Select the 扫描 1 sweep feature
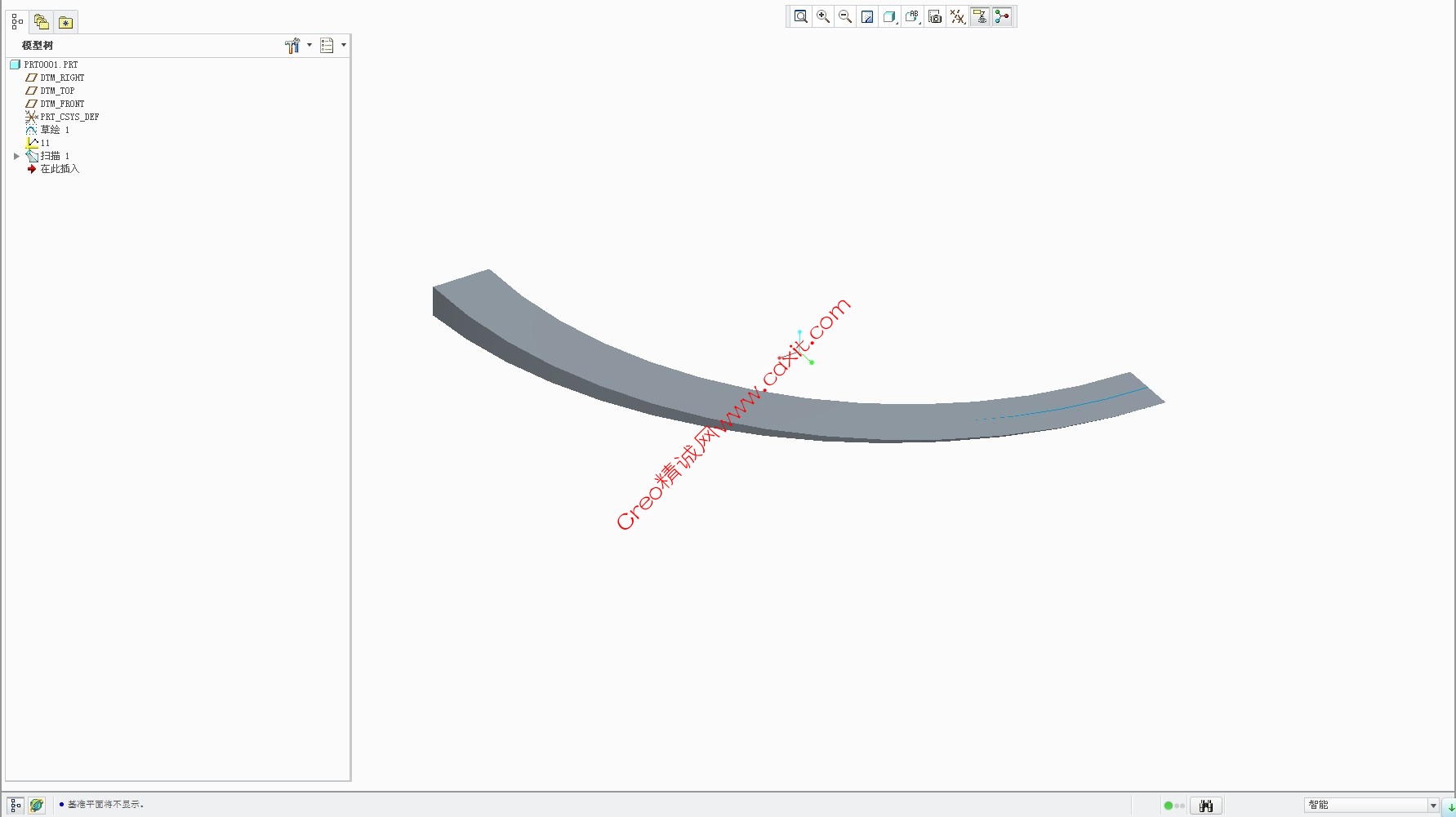This screenshot has height=817, width=1456. pyautogui.click(x=47, y=156)
